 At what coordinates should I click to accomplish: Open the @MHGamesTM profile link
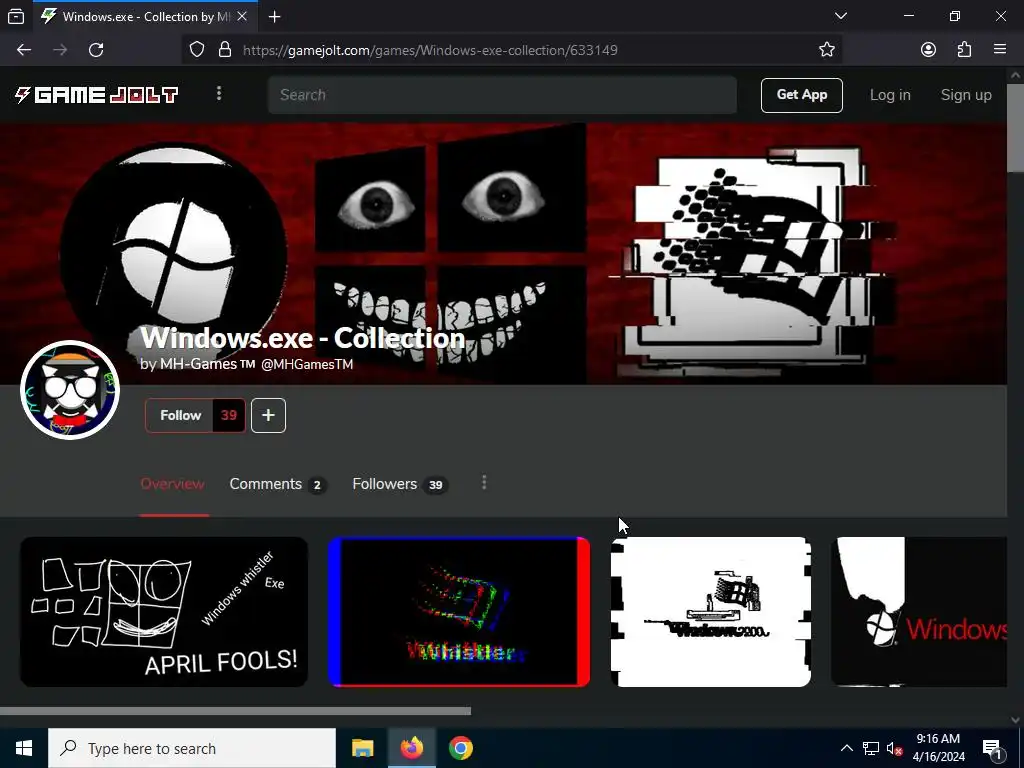pyautogui.click(x=307, y=364)
